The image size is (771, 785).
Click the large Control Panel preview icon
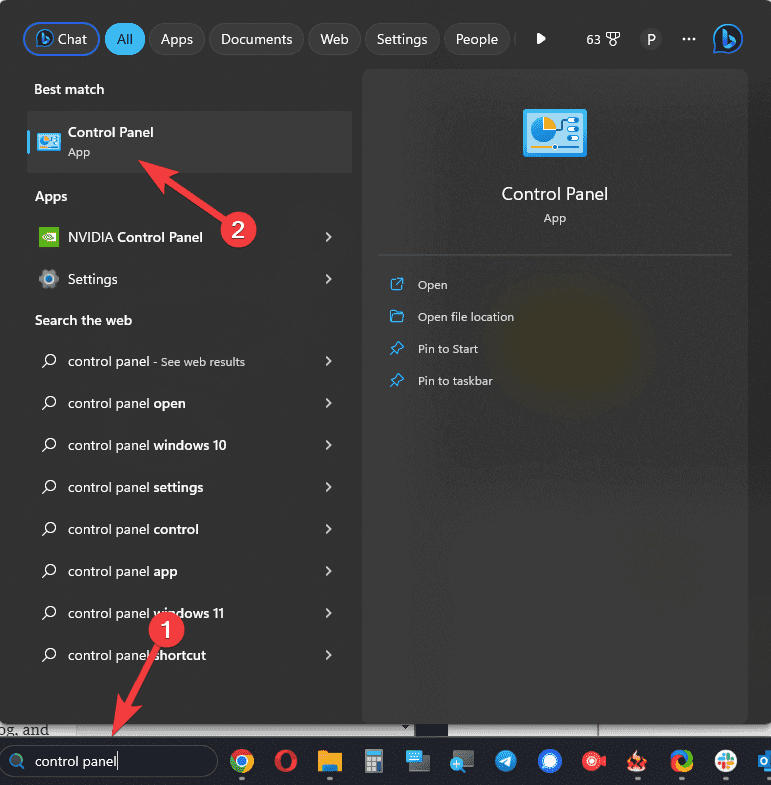(555, 133)
